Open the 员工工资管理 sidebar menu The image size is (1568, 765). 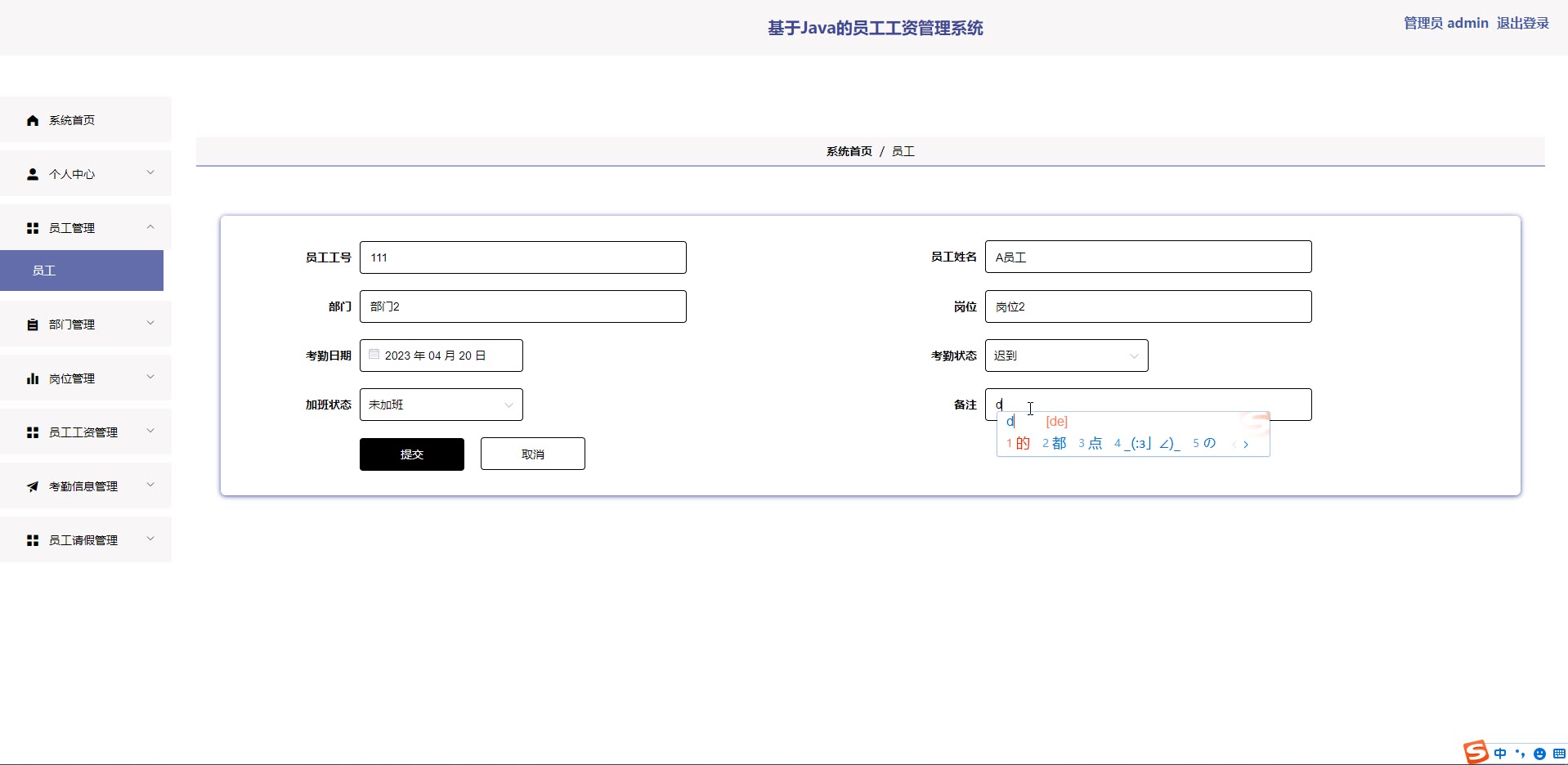tap(86, 432)
